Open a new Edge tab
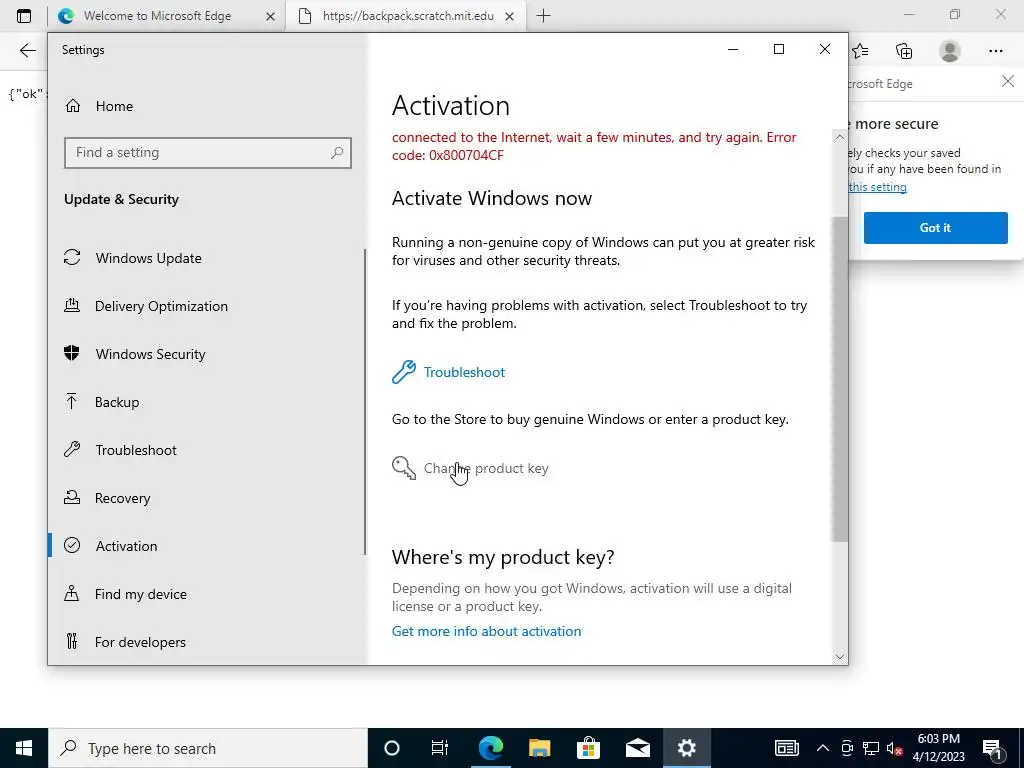Viewport: 1024px width, 768px height. coord(543,16)
